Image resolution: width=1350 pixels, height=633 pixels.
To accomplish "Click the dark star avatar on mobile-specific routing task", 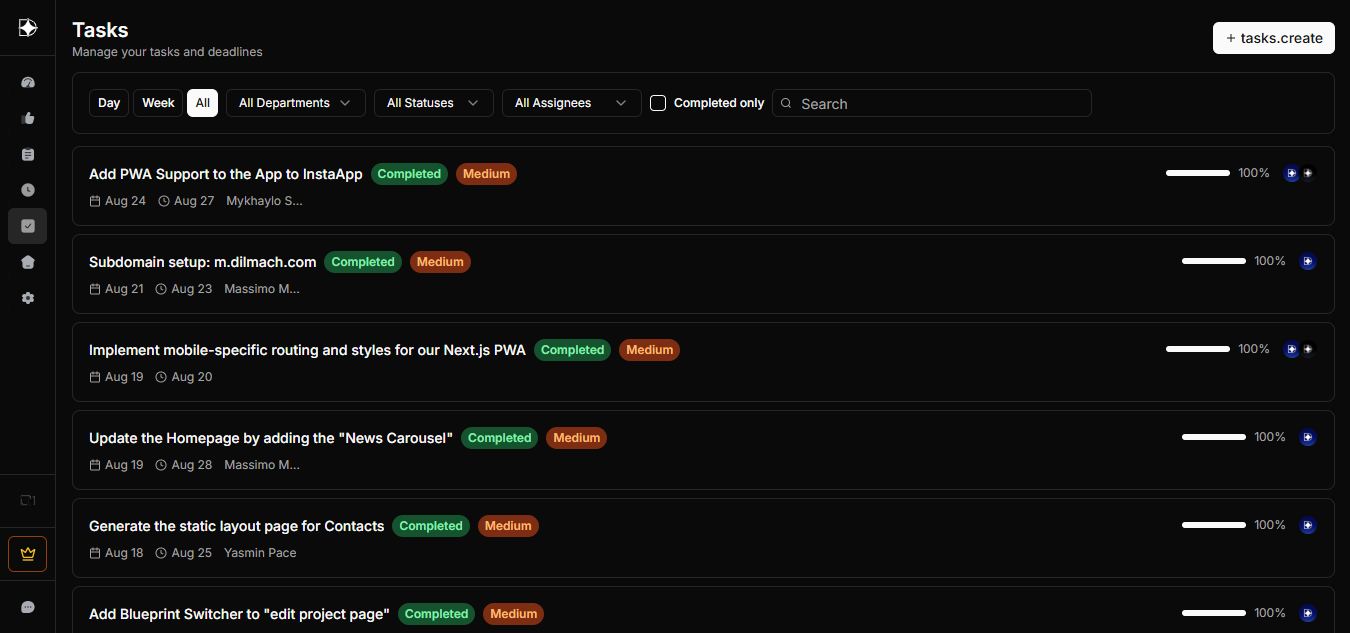I will [1308, 349].
